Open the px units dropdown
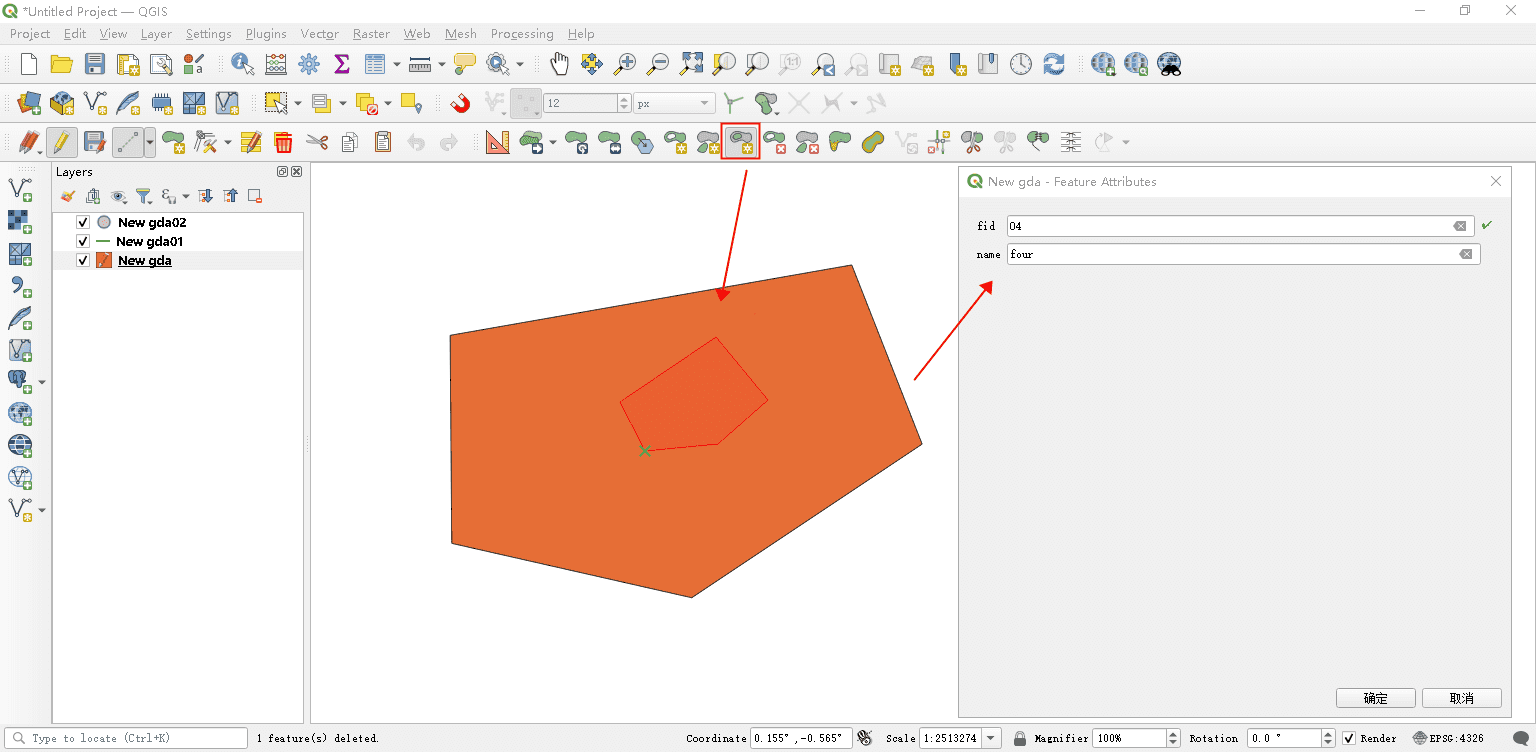 [674, 103]
